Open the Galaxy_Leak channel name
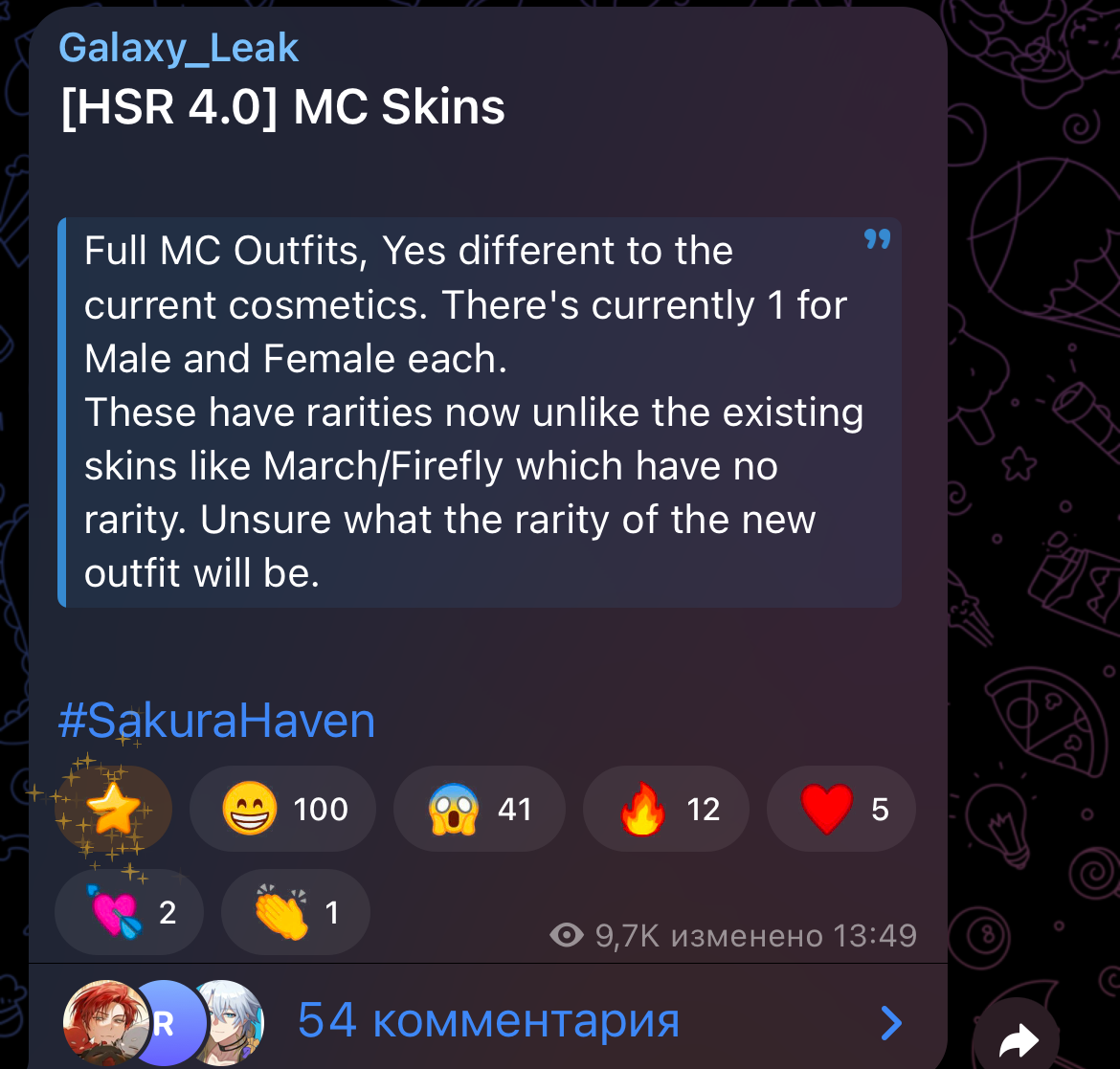 179,48
